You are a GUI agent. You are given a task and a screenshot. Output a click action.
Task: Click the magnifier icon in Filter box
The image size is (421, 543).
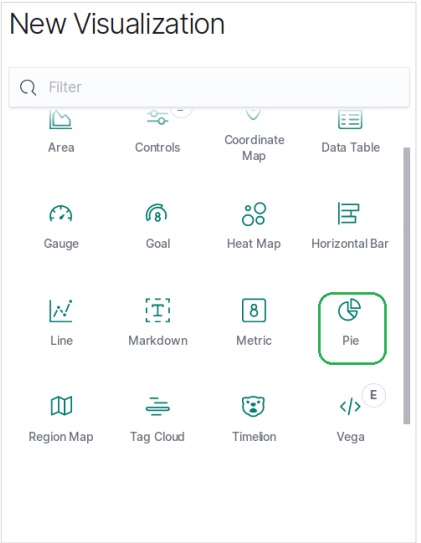[28, 87]
